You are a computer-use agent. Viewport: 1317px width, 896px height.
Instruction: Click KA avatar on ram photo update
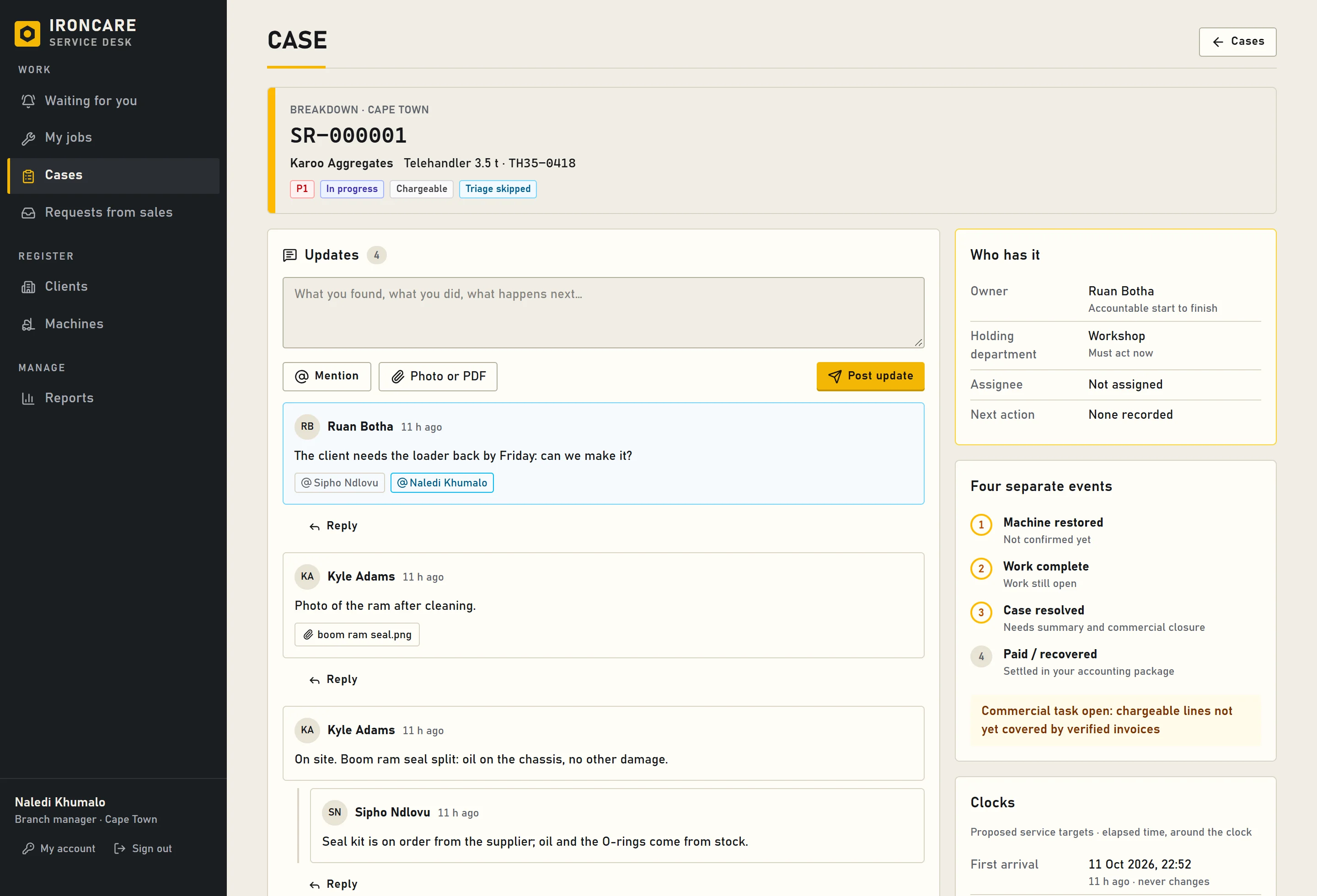(307, 576)
